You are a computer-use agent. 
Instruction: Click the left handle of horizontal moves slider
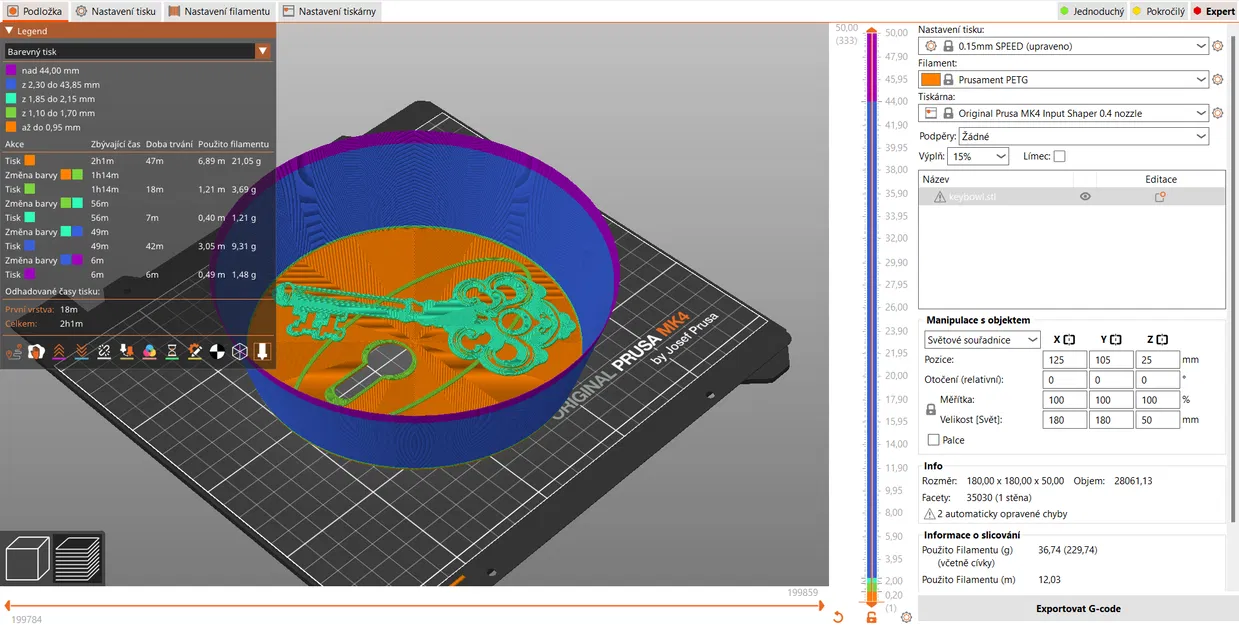[8, 605]
